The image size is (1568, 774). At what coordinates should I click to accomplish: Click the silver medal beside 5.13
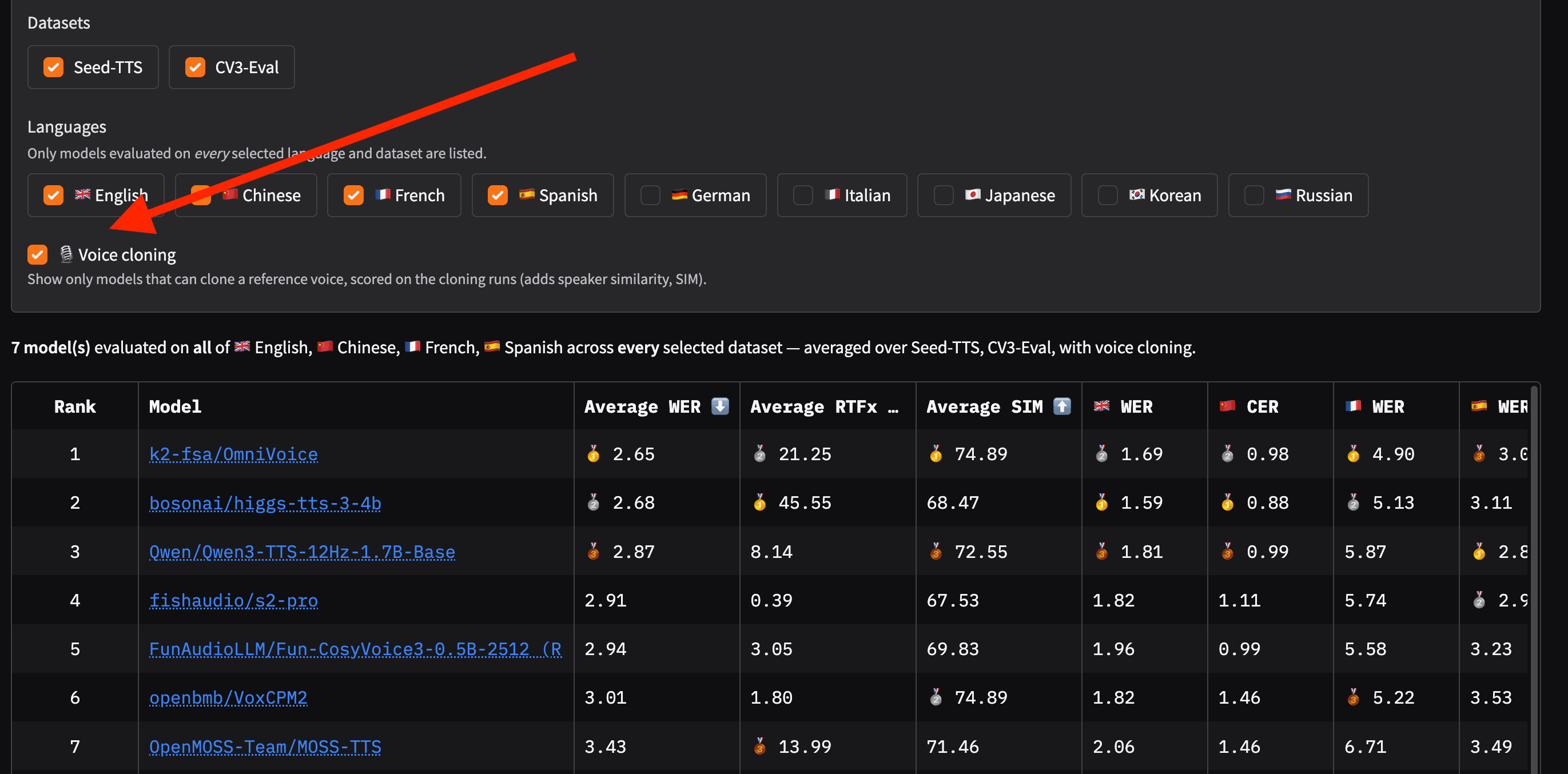coord(1353,502)
